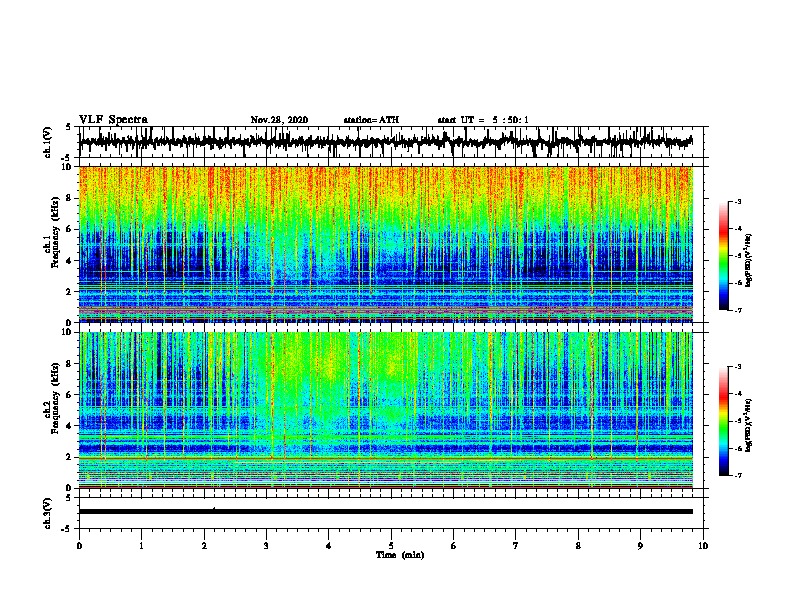Image resolution: width=792 pixels, height=612 pixels.
Task: Click the "0" tick on the time axis
Action: tap(79, 546)
